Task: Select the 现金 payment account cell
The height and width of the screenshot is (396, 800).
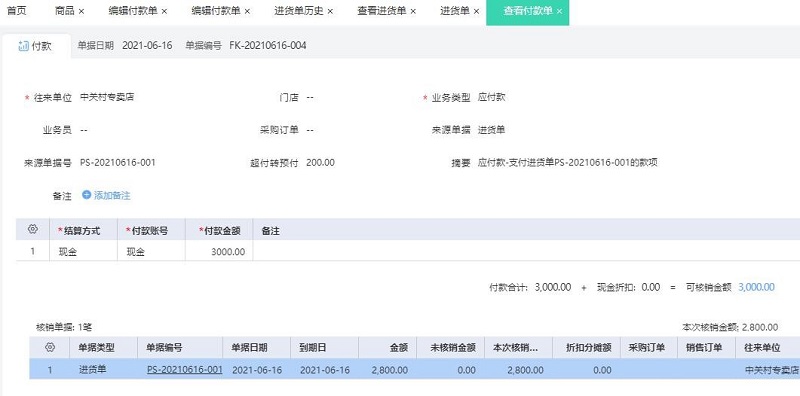Action: pos(152,252)
